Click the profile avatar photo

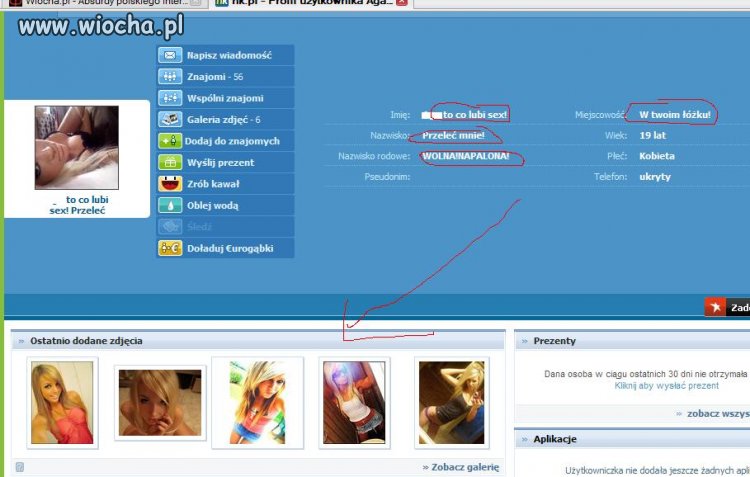[x=77, y=147]
